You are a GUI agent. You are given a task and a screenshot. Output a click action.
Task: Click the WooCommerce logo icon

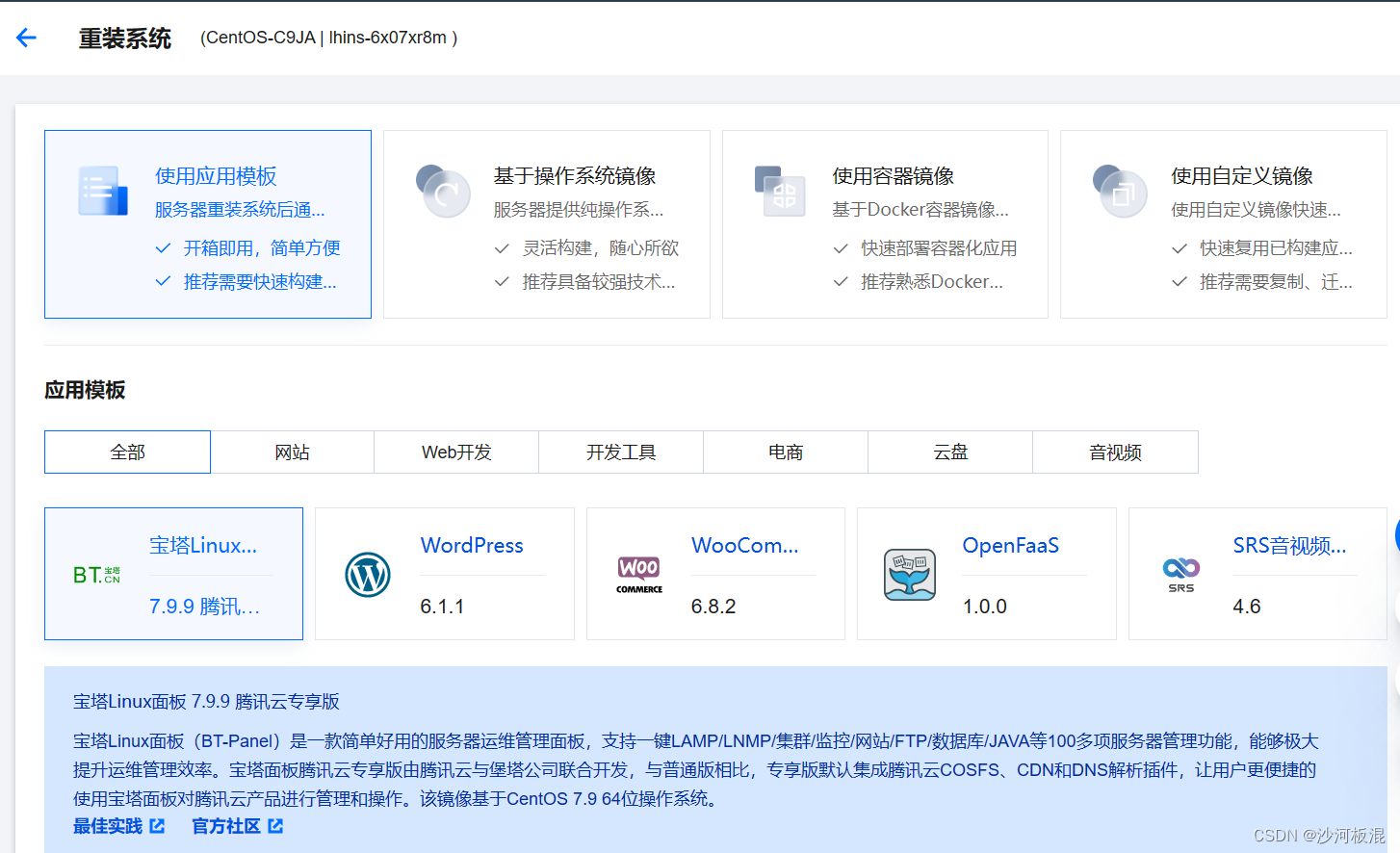pos(639,575)
